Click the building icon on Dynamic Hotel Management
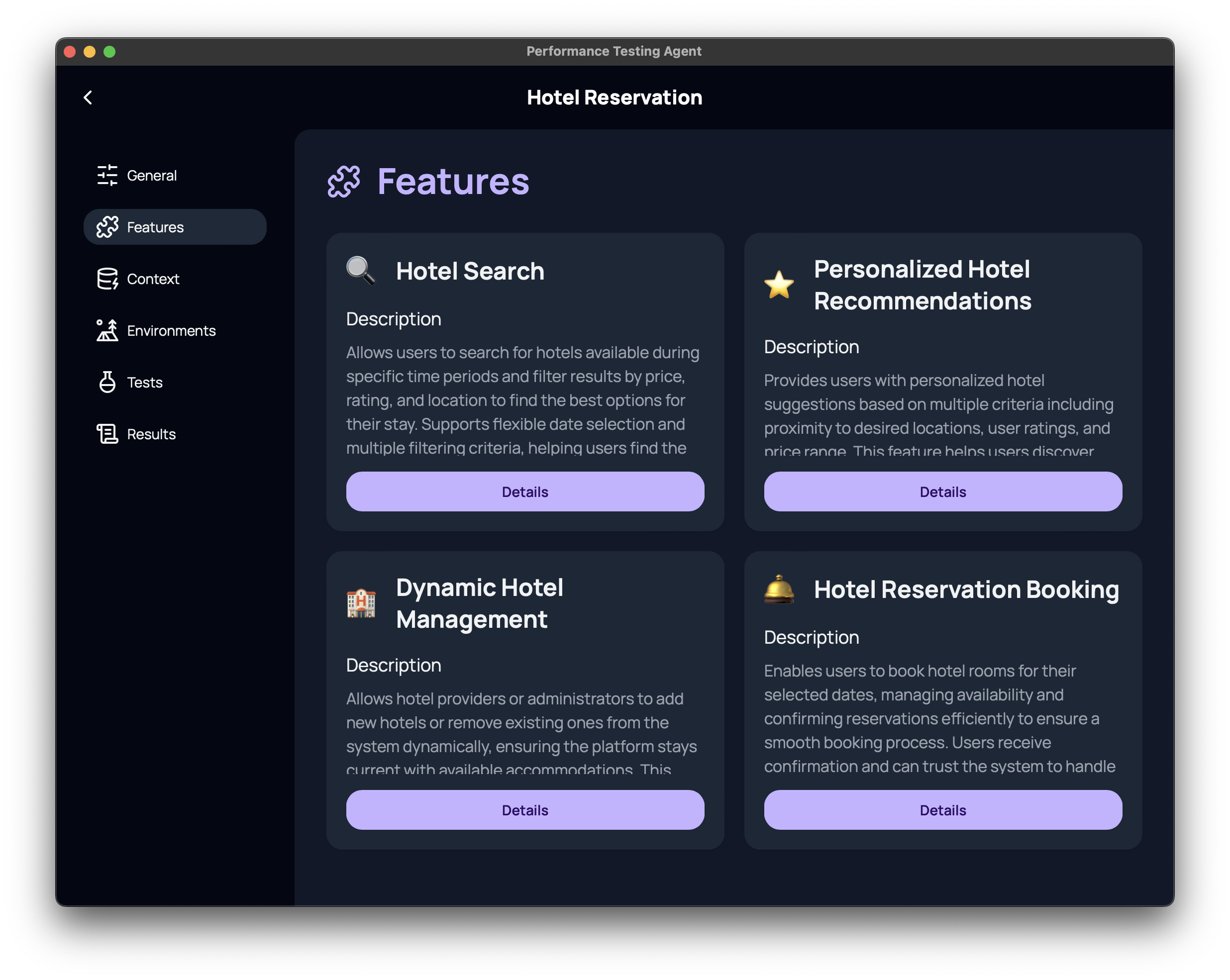1230x980 pixels. 361,603
